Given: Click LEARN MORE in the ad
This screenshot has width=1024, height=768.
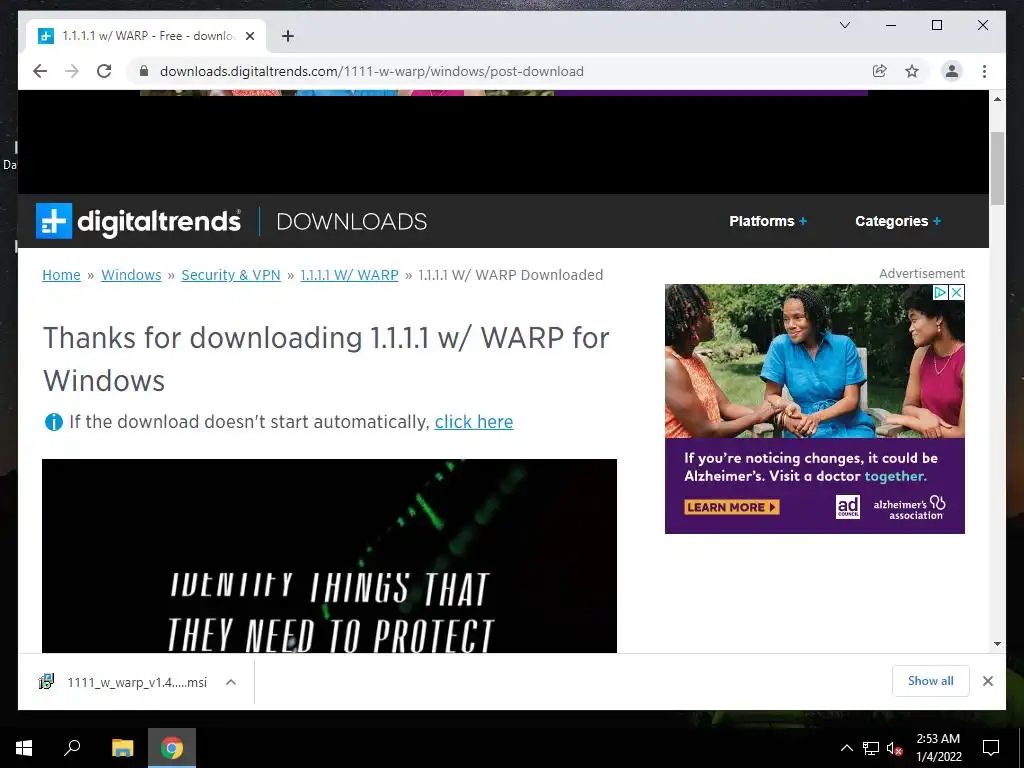Looking at the screenshot, I should [731, 507].
